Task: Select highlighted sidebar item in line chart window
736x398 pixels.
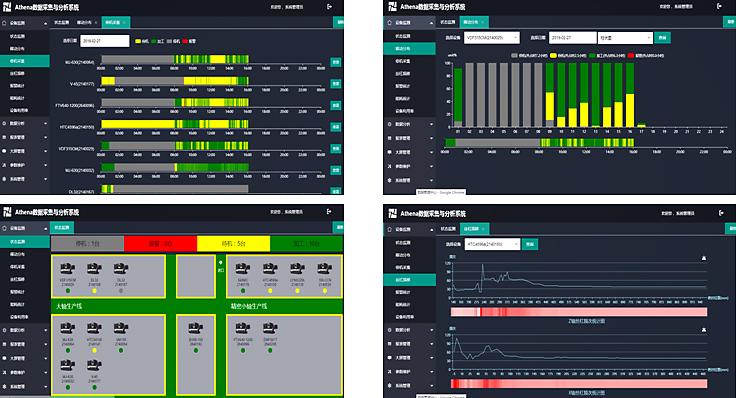Action: click(409, 280)
